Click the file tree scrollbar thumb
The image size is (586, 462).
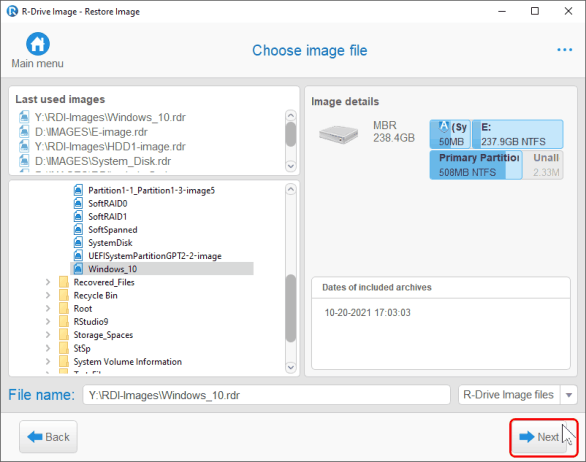(291, 308)
